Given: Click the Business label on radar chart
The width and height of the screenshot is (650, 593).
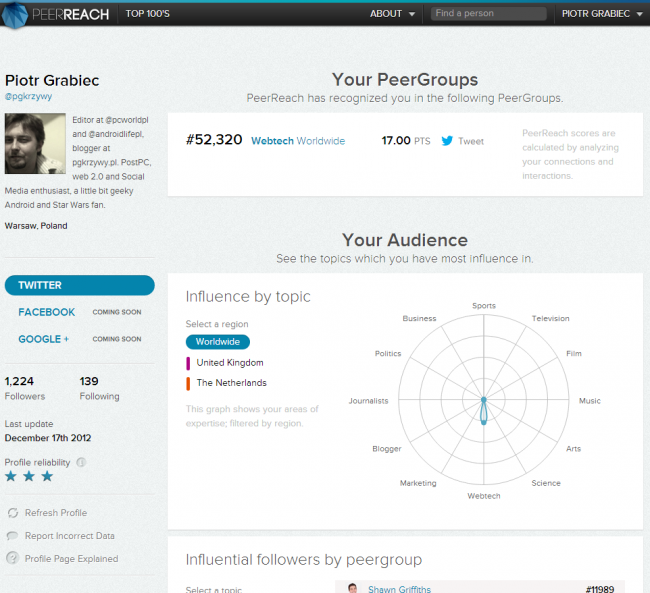Looking at the screenshot, I should coord(419,318).
